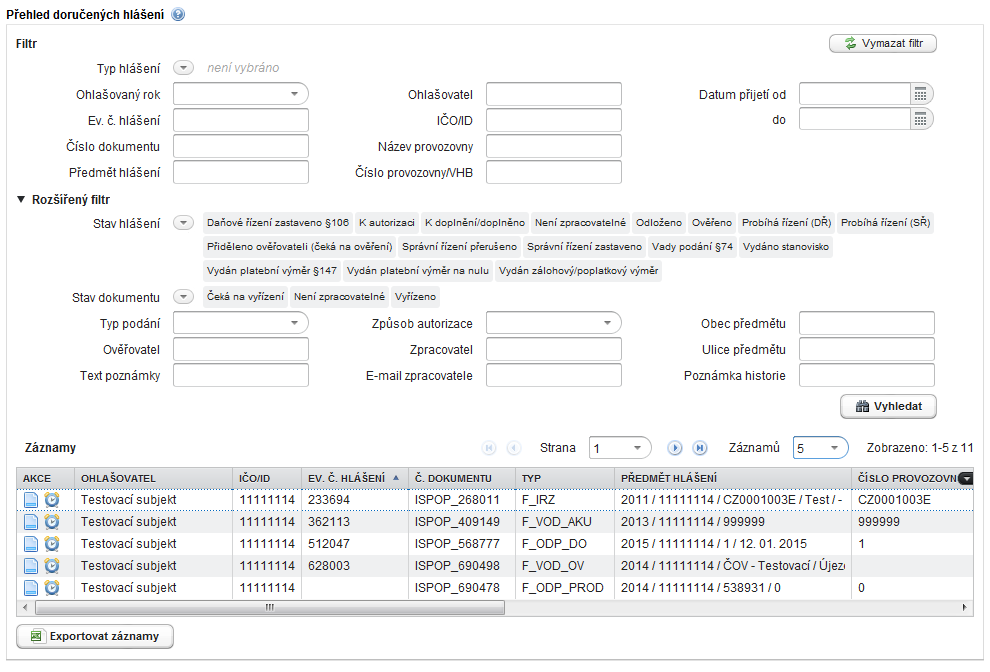Open Způsob autorizace dropdown
Image resolution: width=990 pixels, height=672 pixels.
coord(553,323)
